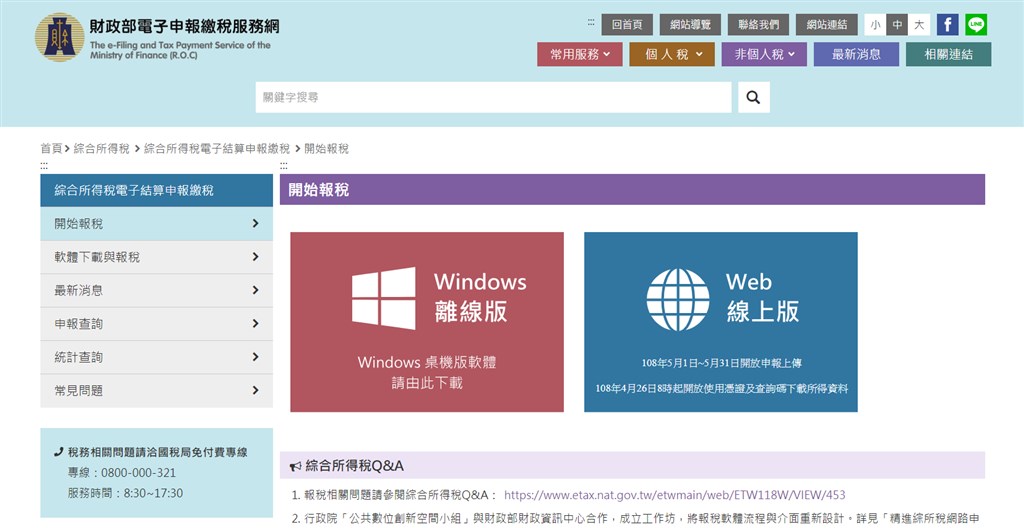Open 最新消息 in top navigation
Viewport: 1024px width, 528px height.
[x=856, y=54]
